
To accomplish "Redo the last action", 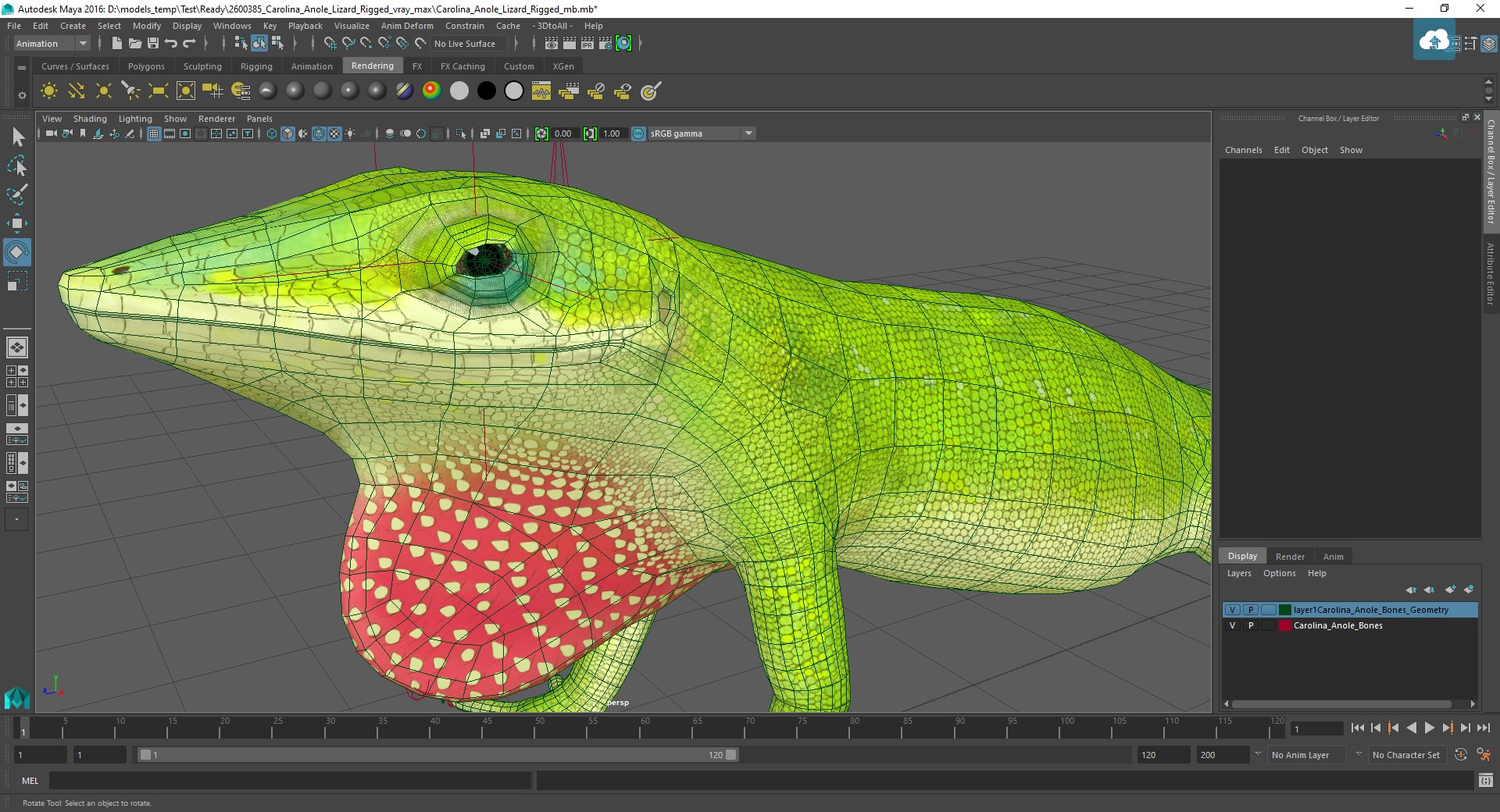I will (189, 44).
